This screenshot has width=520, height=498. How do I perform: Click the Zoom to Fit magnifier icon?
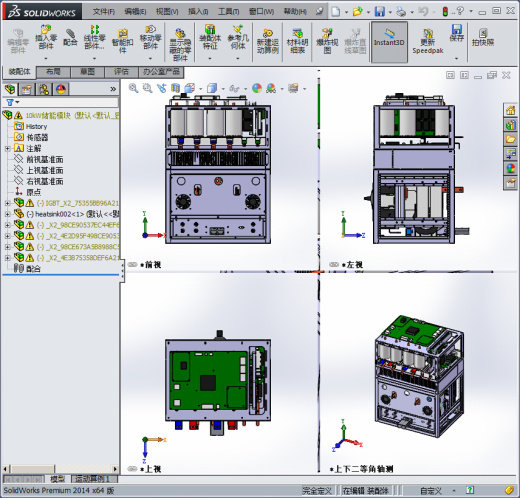133,88
